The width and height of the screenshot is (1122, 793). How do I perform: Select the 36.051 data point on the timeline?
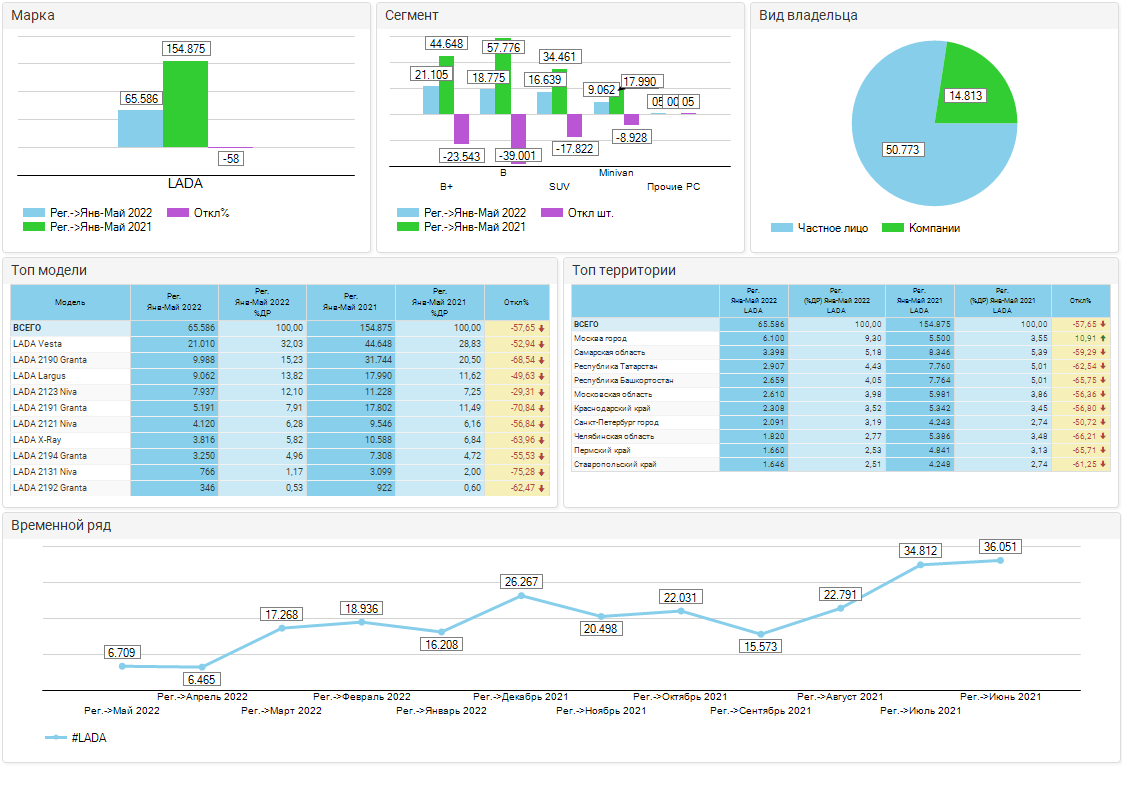[x=1000, y=561]
